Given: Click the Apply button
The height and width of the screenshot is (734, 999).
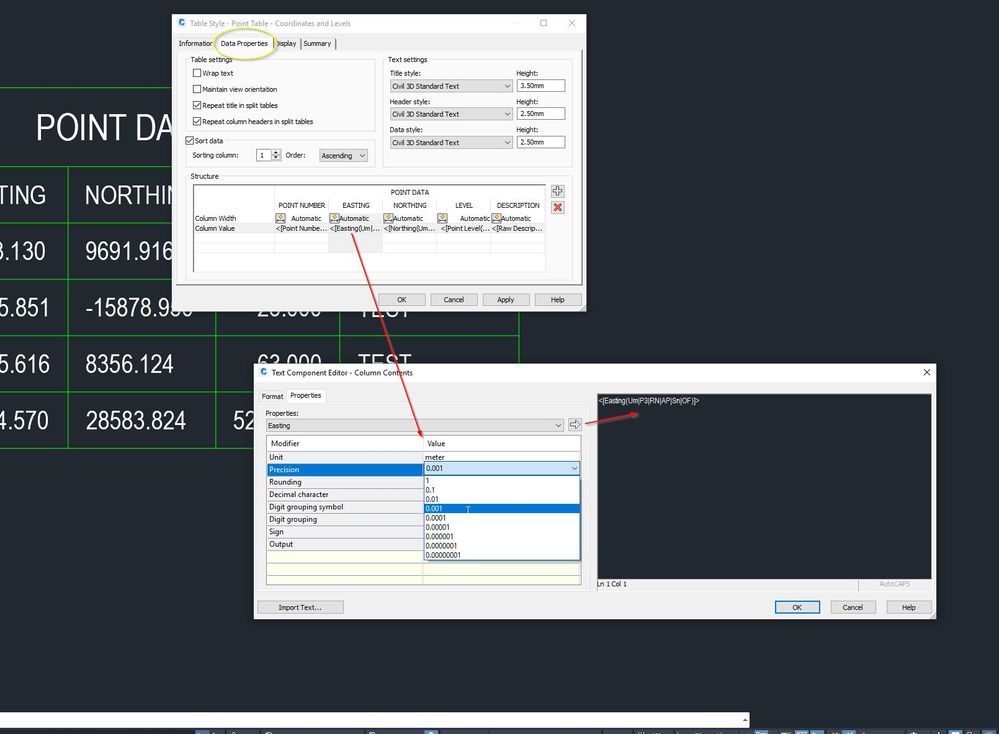Looking at the screenshot, I should (505, 299).
